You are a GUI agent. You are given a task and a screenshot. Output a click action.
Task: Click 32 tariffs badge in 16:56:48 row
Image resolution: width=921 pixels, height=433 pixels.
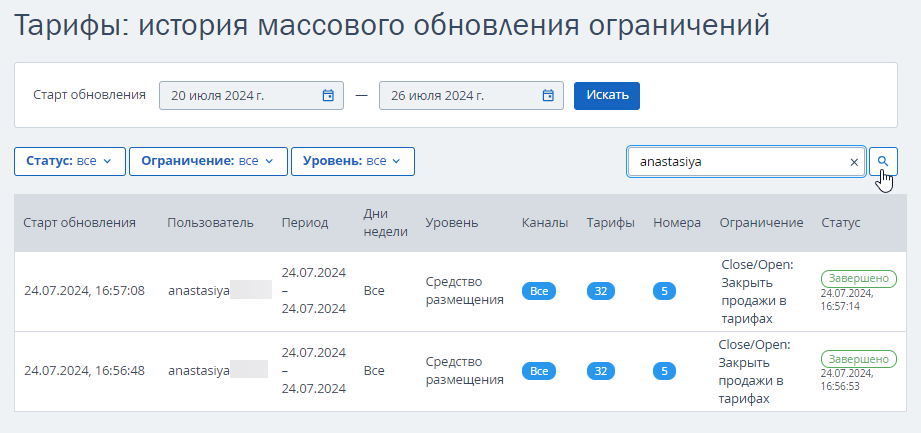coord(601,371)
